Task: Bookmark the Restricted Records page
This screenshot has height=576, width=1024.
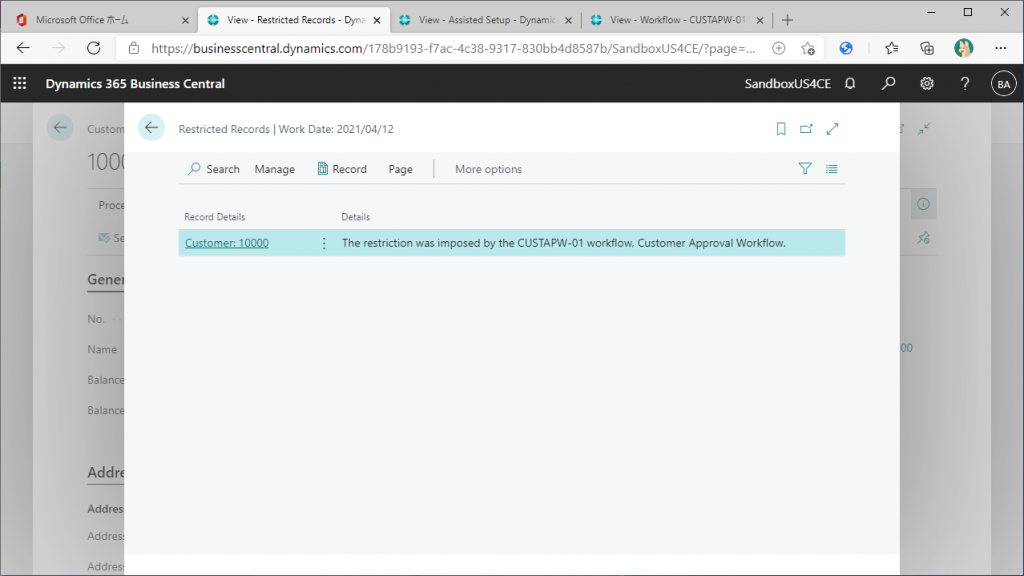Action: tap(781, 129)
